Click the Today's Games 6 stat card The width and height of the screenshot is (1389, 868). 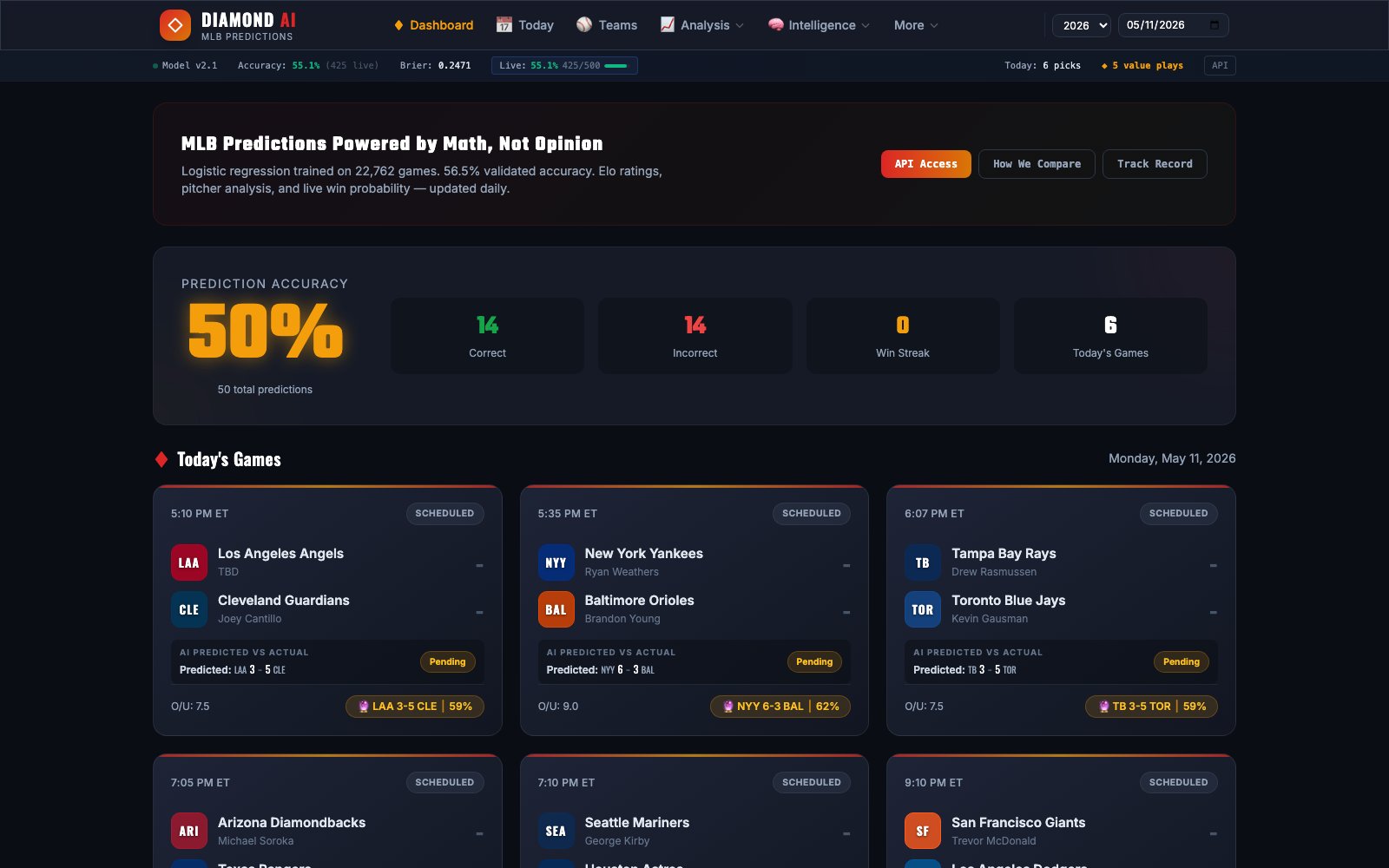1110,336
